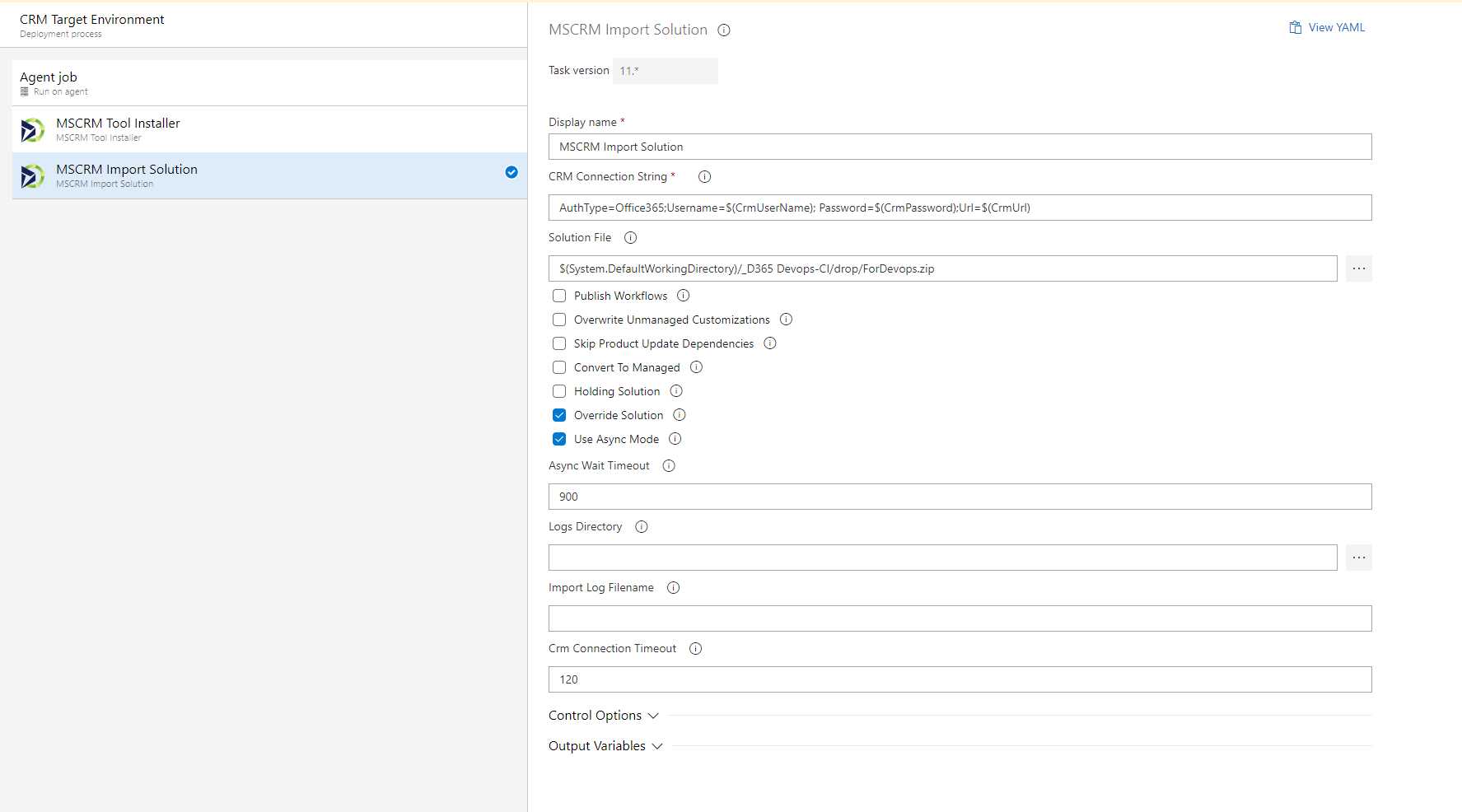Click info icon next to MSCRM Import Solution title
The width and height of the screenshot is (1462, 812).
tap(724, 30)
